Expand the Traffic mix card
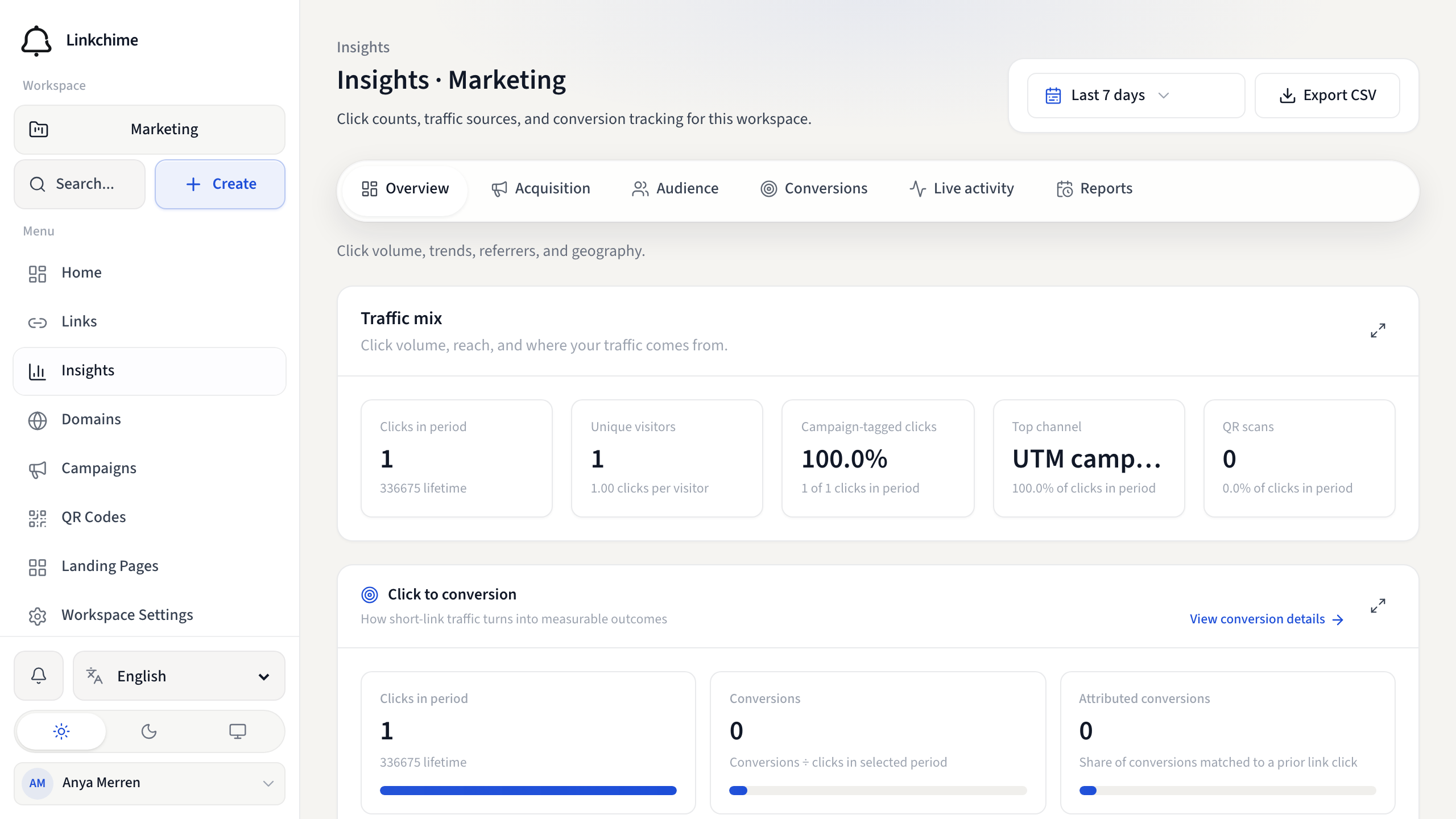1456x819 pixels. [1378, 330]
